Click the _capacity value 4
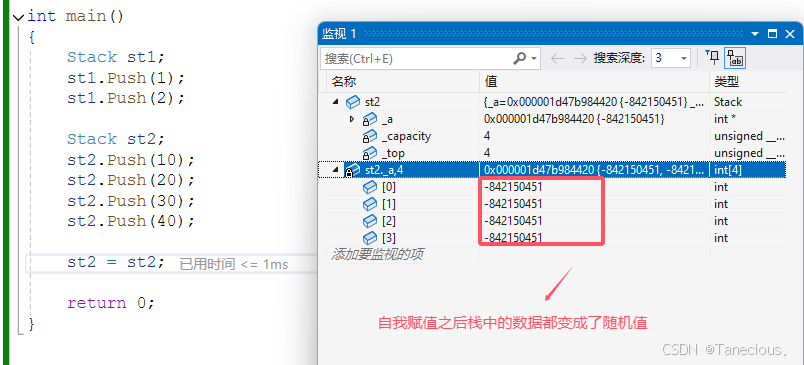 (487, 136)
